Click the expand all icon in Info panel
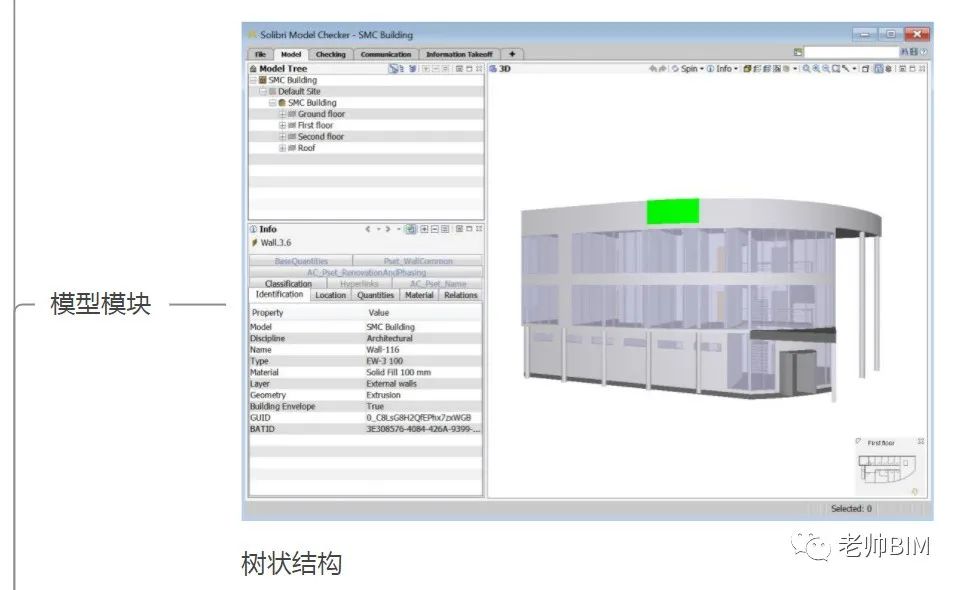The image size is (963, 590). click(x=424, y=229)
